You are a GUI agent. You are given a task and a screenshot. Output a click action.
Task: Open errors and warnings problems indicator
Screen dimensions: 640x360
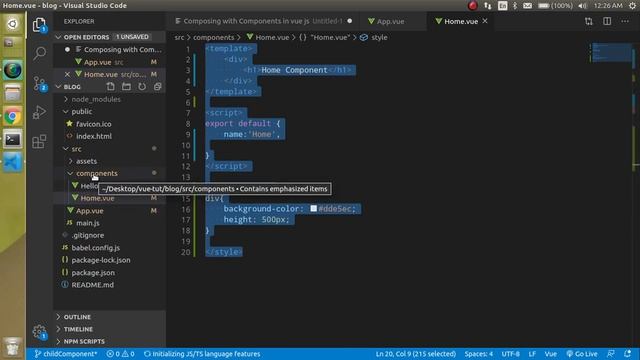[x=120, y=354]
